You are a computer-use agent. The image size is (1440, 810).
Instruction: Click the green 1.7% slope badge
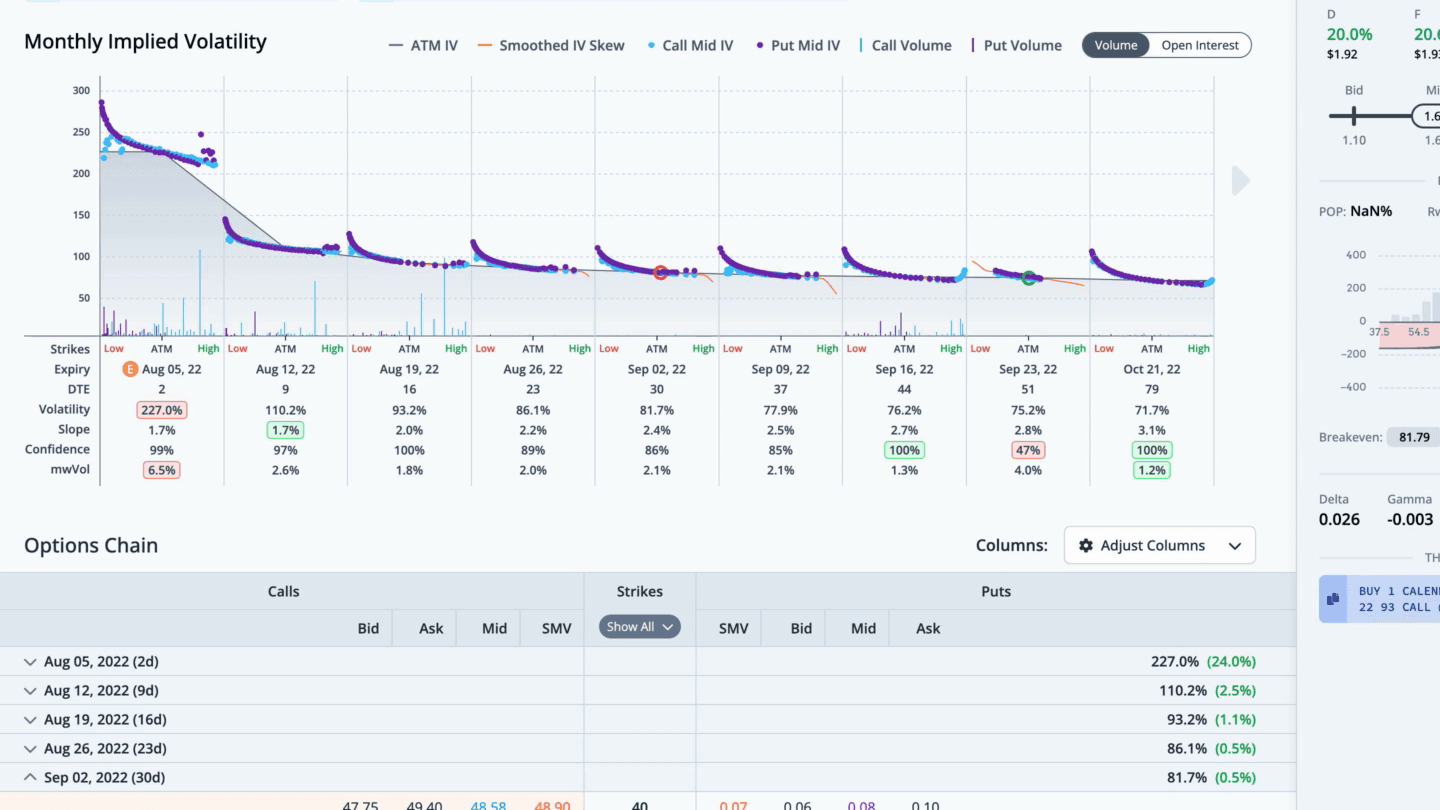click(285, 430)
